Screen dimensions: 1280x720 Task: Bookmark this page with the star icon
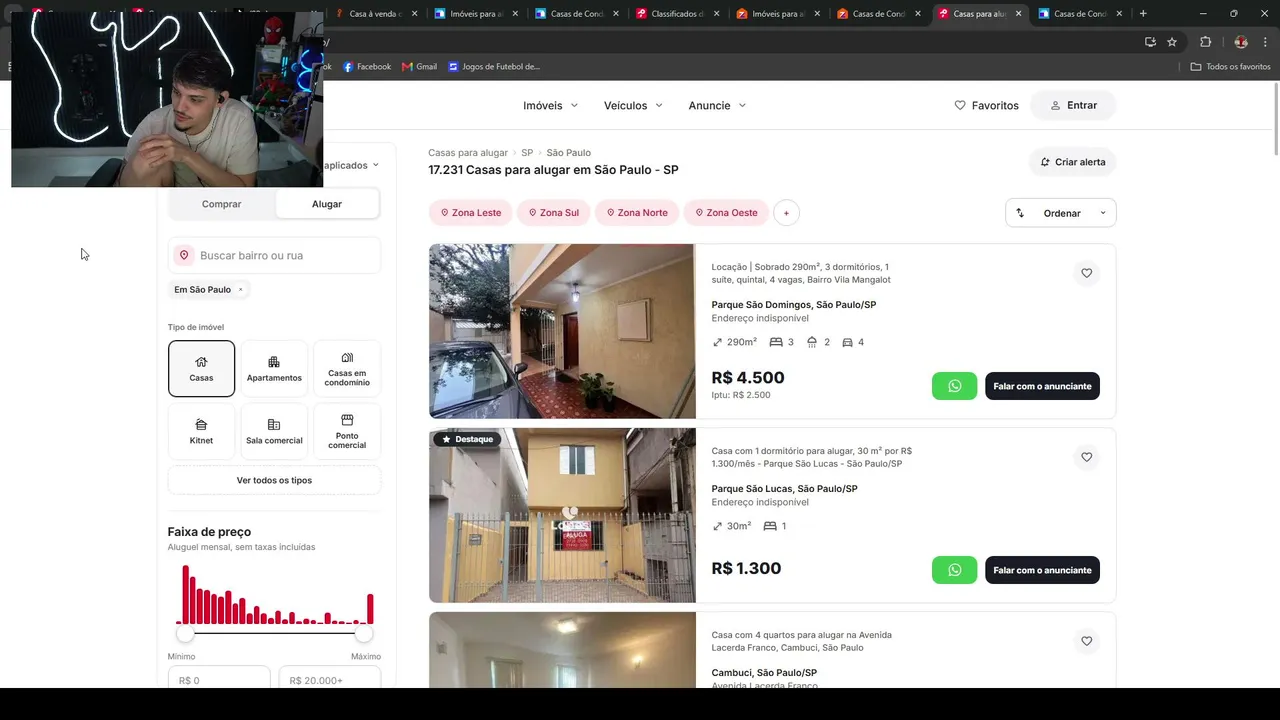click(1172, 42)
